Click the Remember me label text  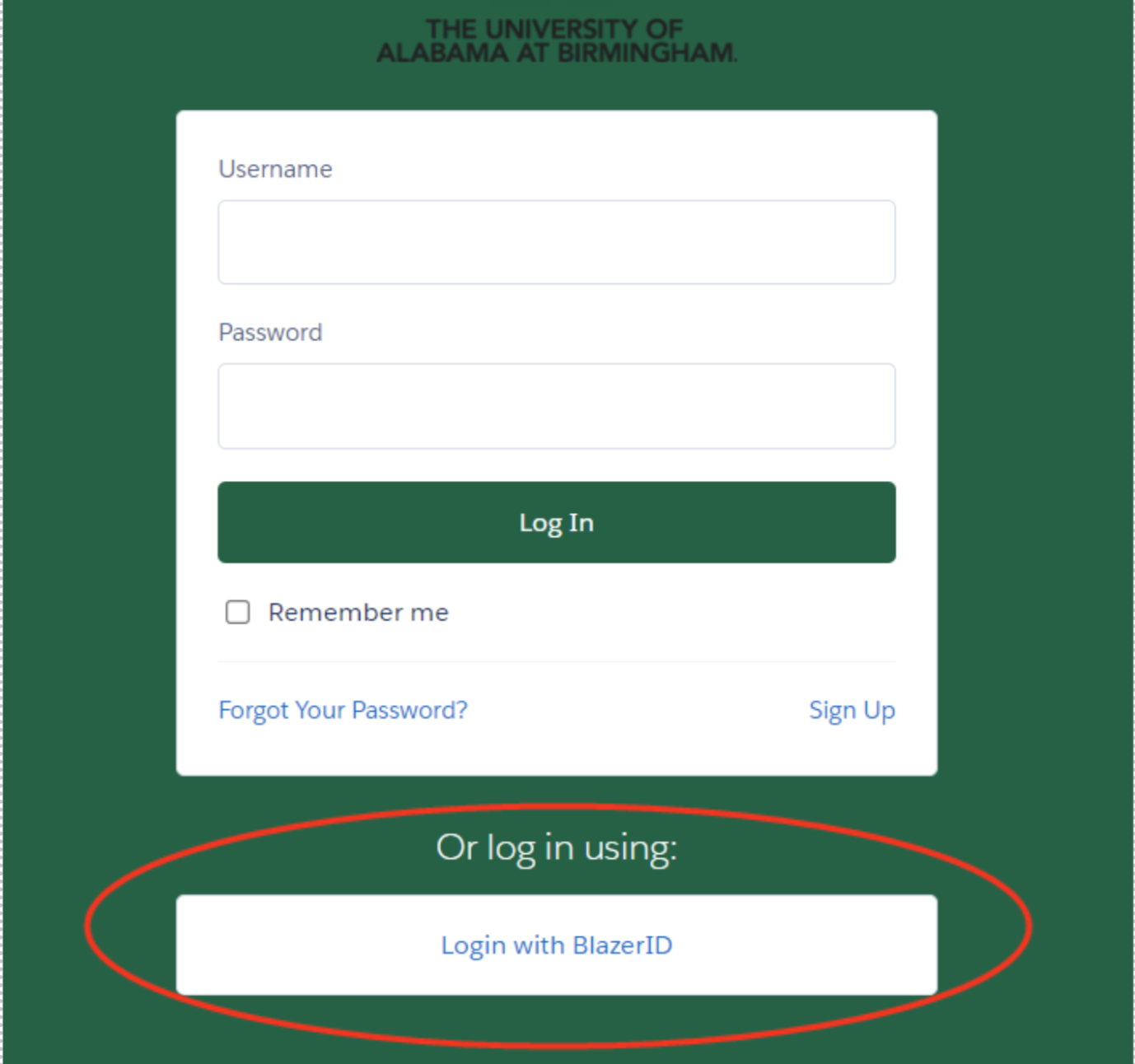[358, 612]
